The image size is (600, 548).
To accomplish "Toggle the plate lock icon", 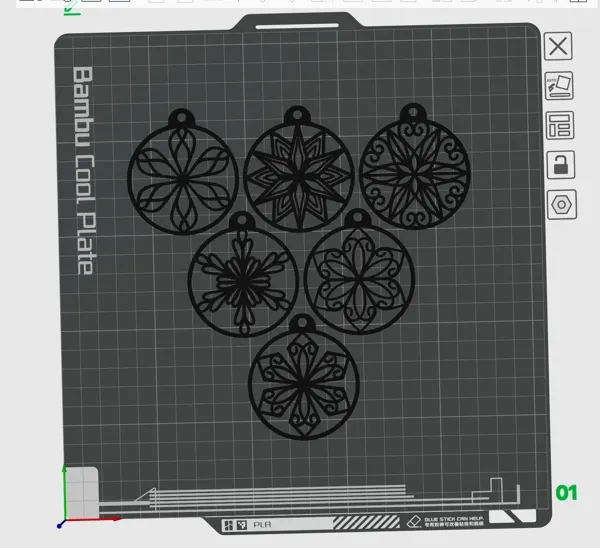I will 561,165.
